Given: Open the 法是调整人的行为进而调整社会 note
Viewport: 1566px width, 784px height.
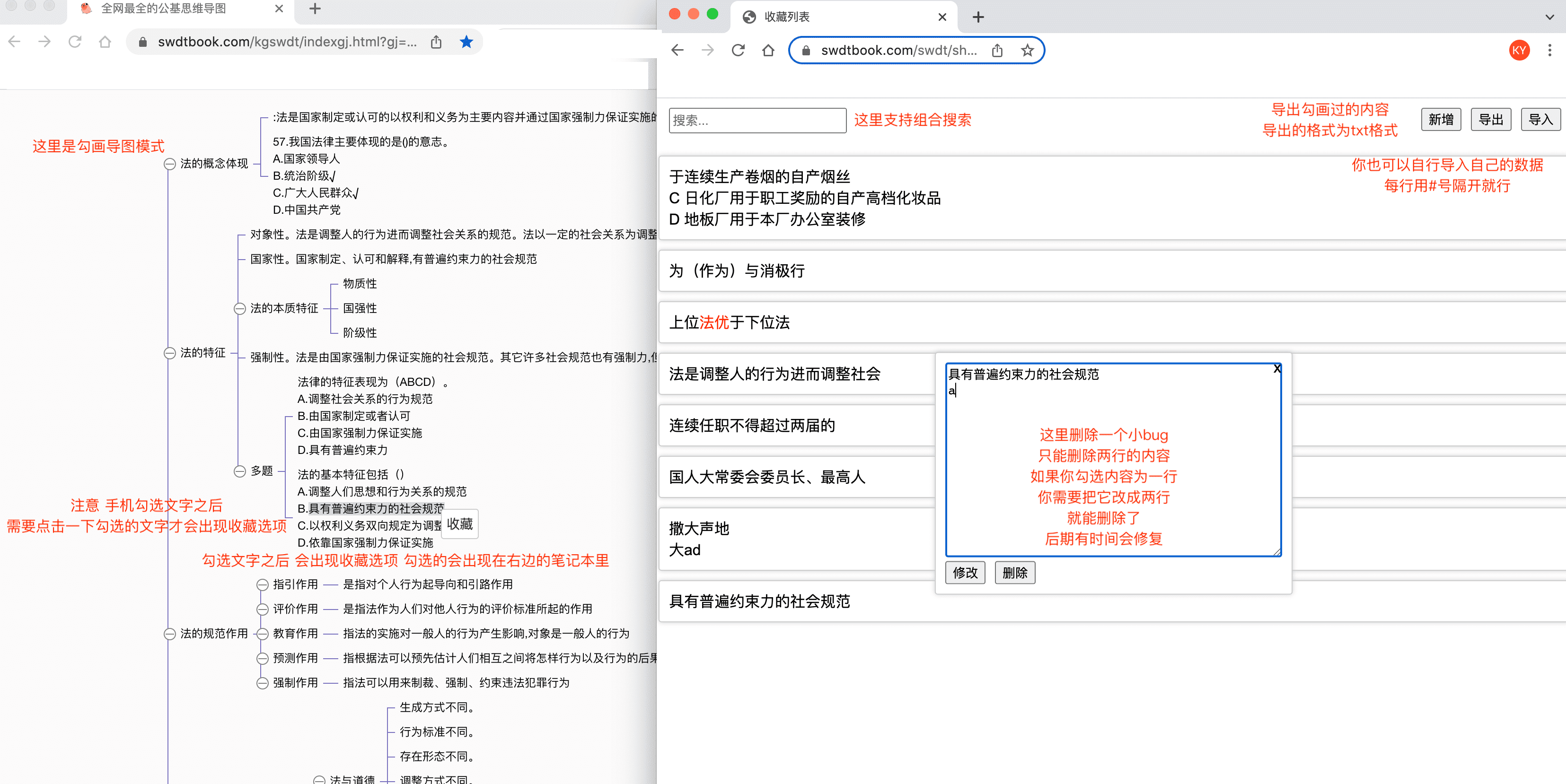Looking at the screenshot, I should (796, 374).
